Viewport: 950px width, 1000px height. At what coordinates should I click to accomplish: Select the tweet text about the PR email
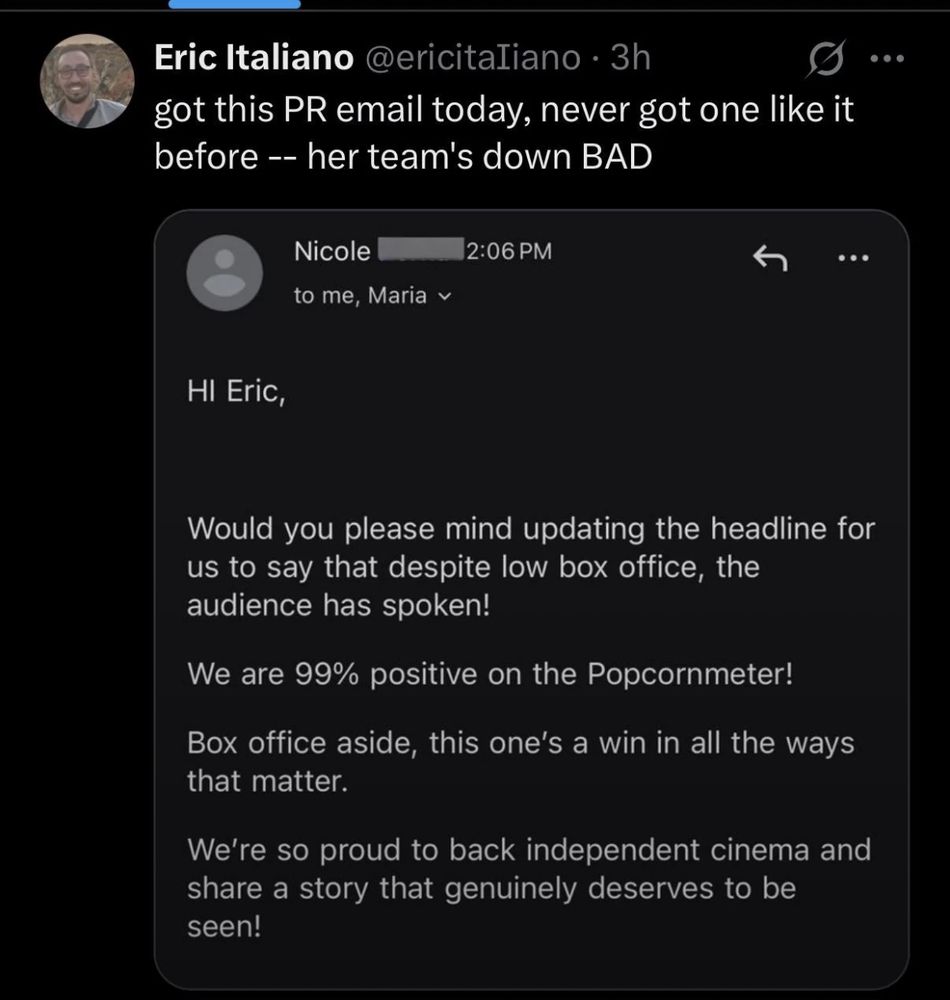click(x=500, y=132)
